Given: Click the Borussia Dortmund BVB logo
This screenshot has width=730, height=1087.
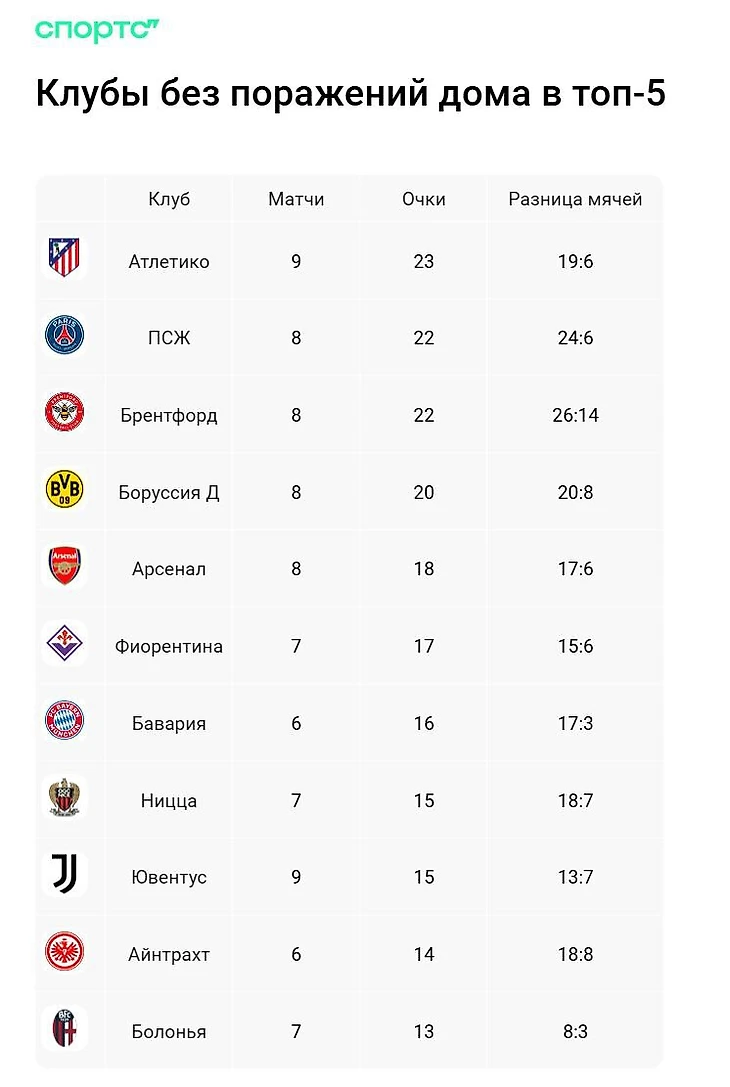Looking at the screenshot, I should [65, 489].
